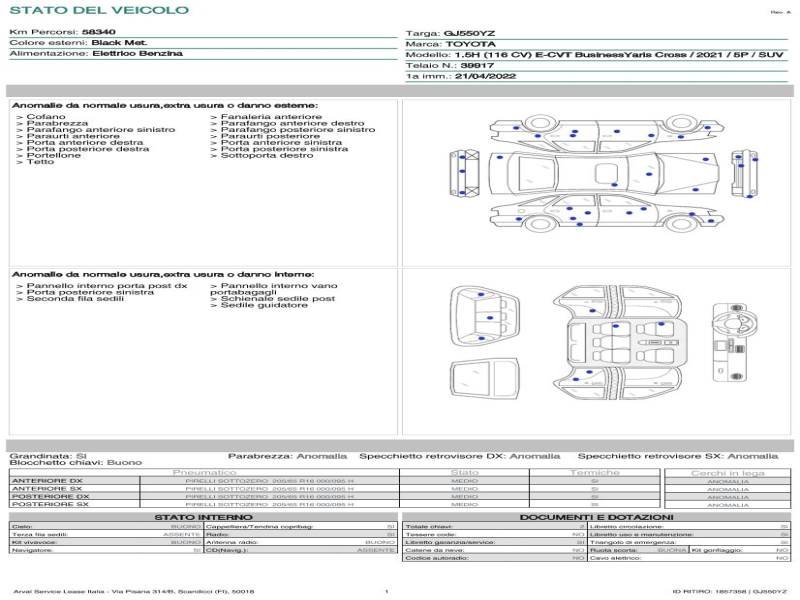Click the dashboard steering wheel diagram
This screenshot has width=800, height=600.
point(735,342)
